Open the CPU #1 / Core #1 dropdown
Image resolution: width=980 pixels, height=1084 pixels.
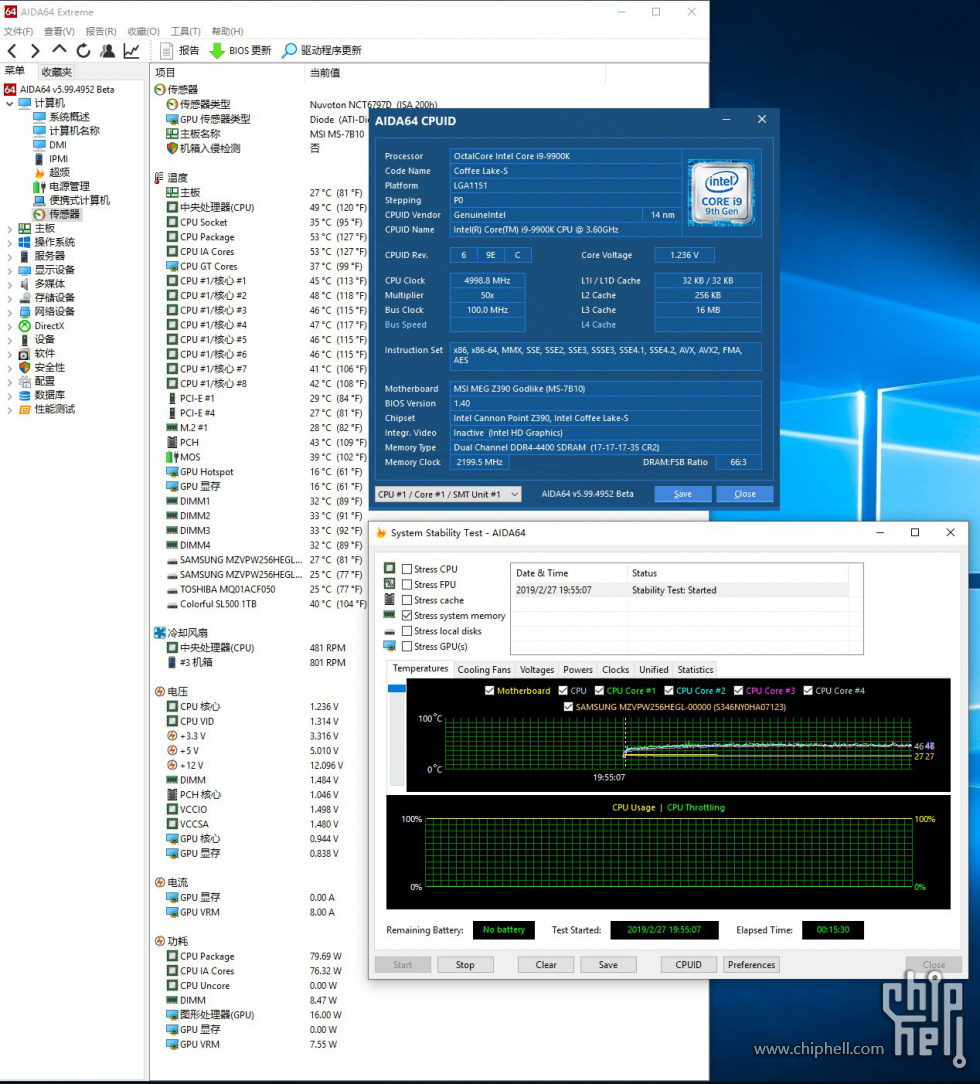point(448,494)
